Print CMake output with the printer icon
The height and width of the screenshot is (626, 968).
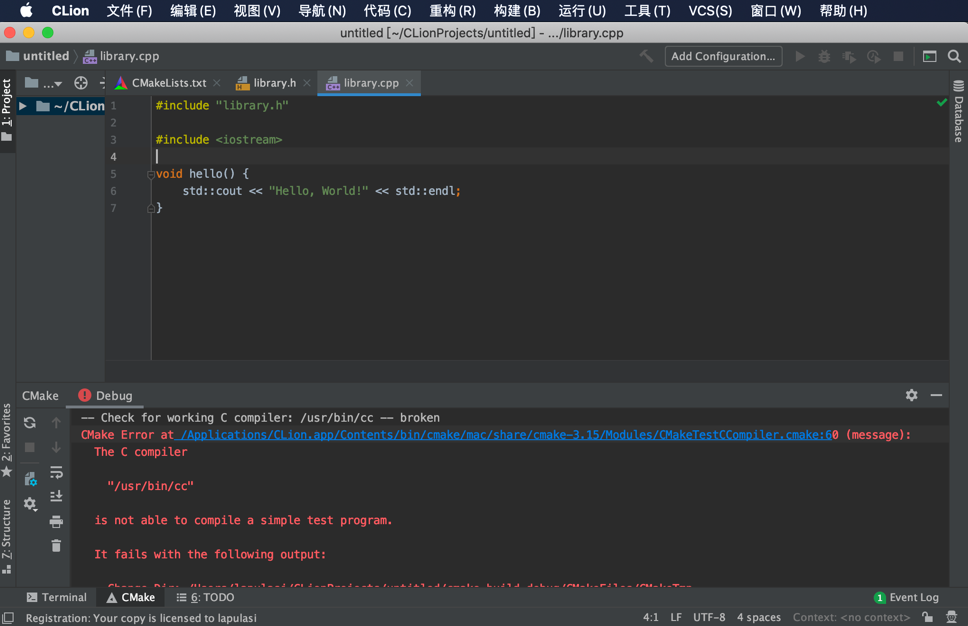point(56,521)
